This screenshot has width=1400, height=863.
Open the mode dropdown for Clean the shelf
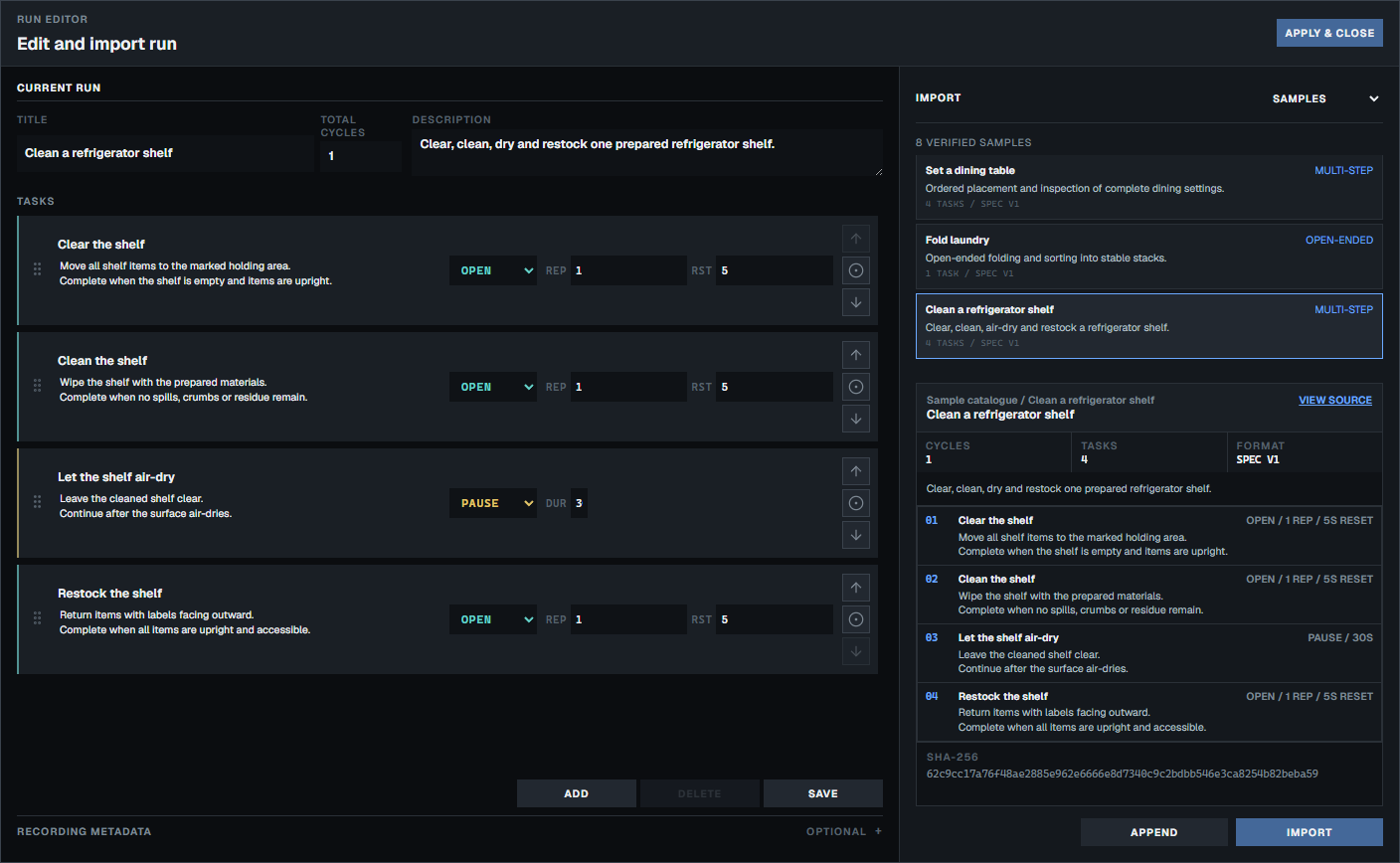pyautogui.click(x=493, y=387)
